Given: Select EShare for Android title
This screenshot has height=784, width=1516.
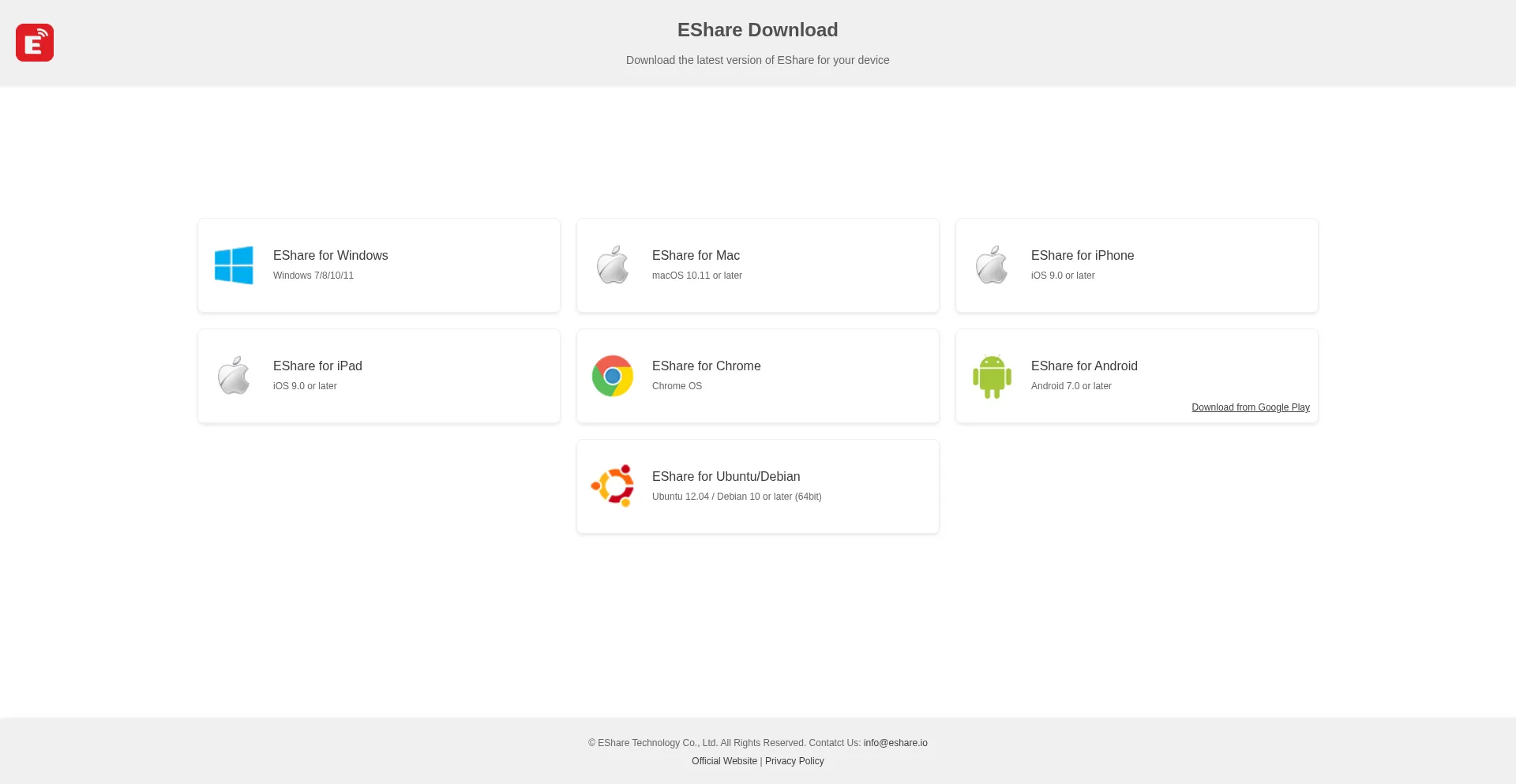Looking at the screenshot, I should point(1084,366).
